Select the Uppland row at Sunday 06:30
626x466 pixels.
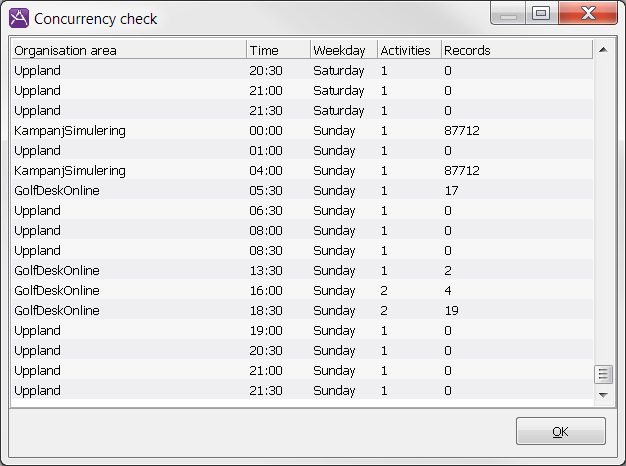[302, 210]
